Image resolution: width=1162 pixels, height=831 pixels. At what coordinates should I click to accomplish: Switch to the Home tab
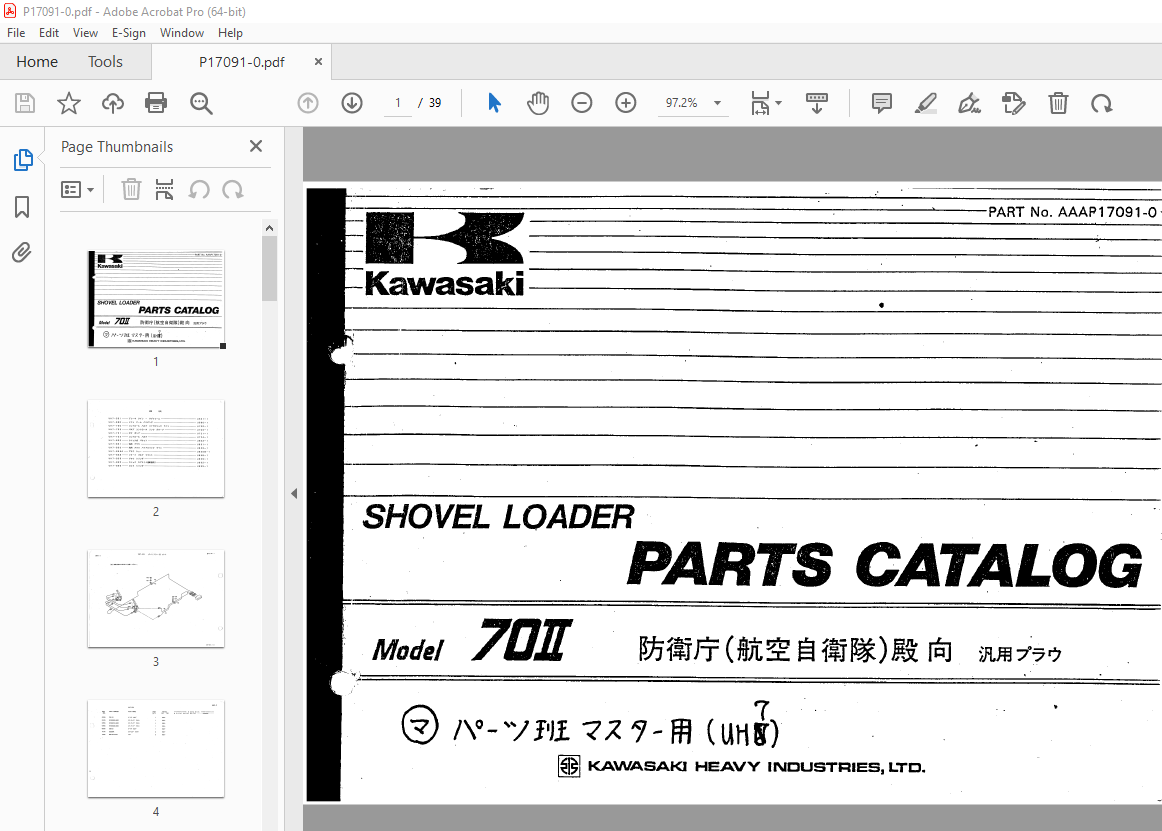point(37,62)
